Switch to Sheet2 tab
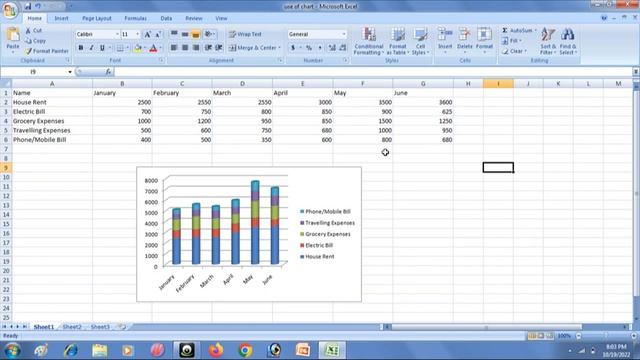The height and width of the screenshot is (360, 640). click(72, 327)
